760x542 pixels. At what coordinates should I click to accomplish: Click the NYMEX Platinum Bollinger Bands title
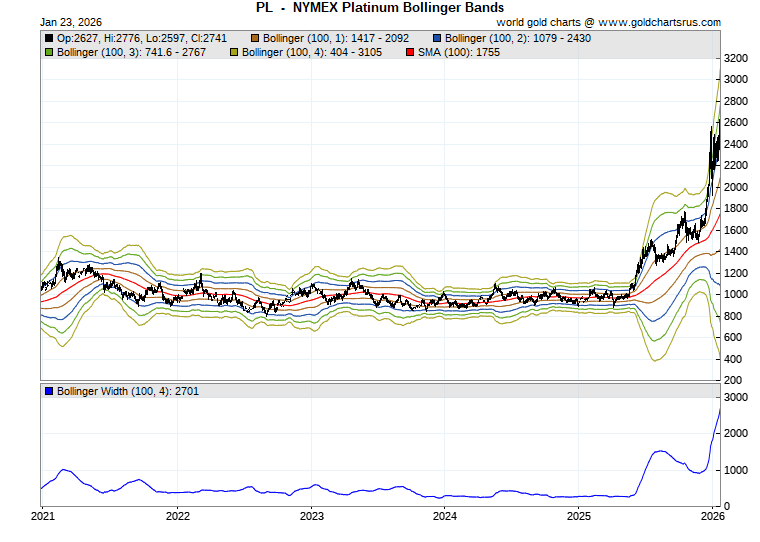point(379,7)
